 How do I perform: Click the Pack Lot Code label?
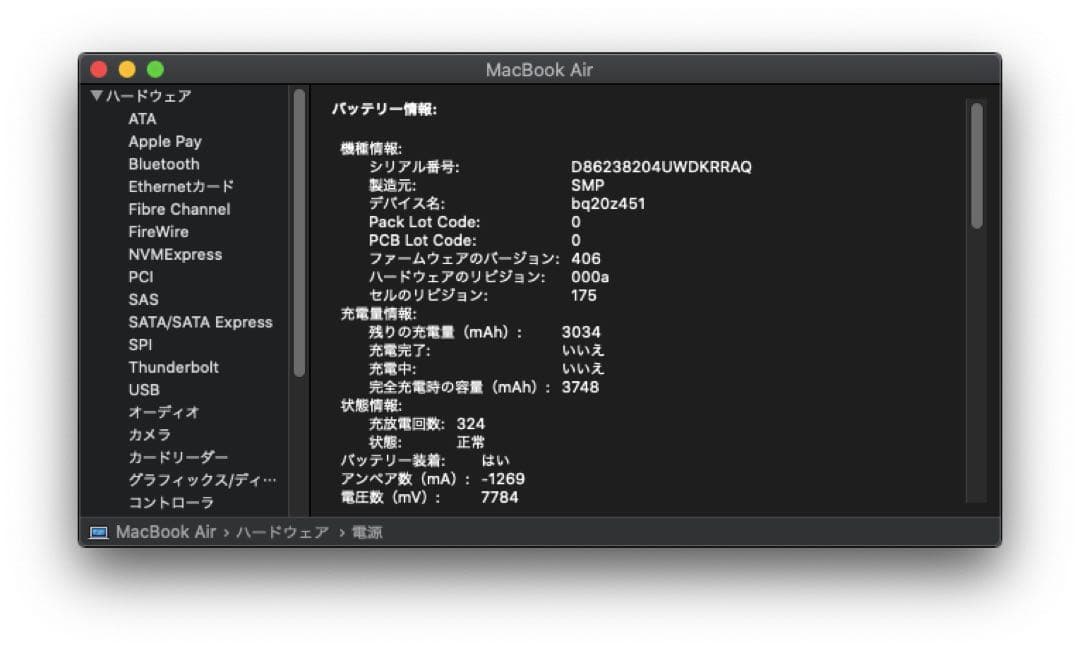tap(424, 222)
